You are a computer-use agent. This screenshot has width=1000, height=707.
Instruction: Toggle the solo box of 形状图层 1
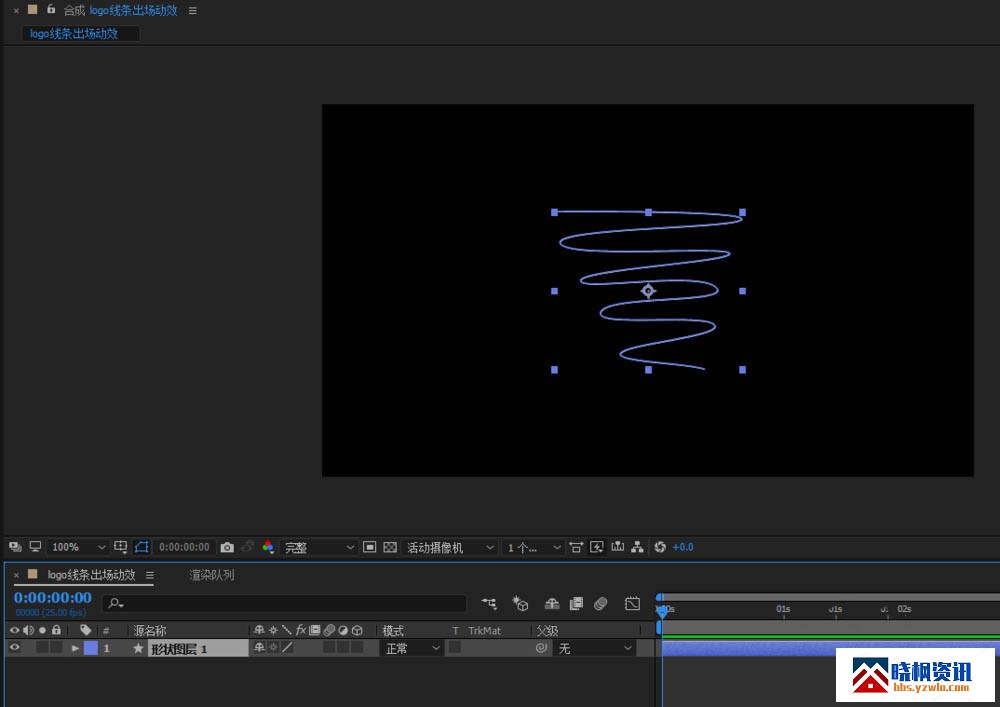point(42,648)
